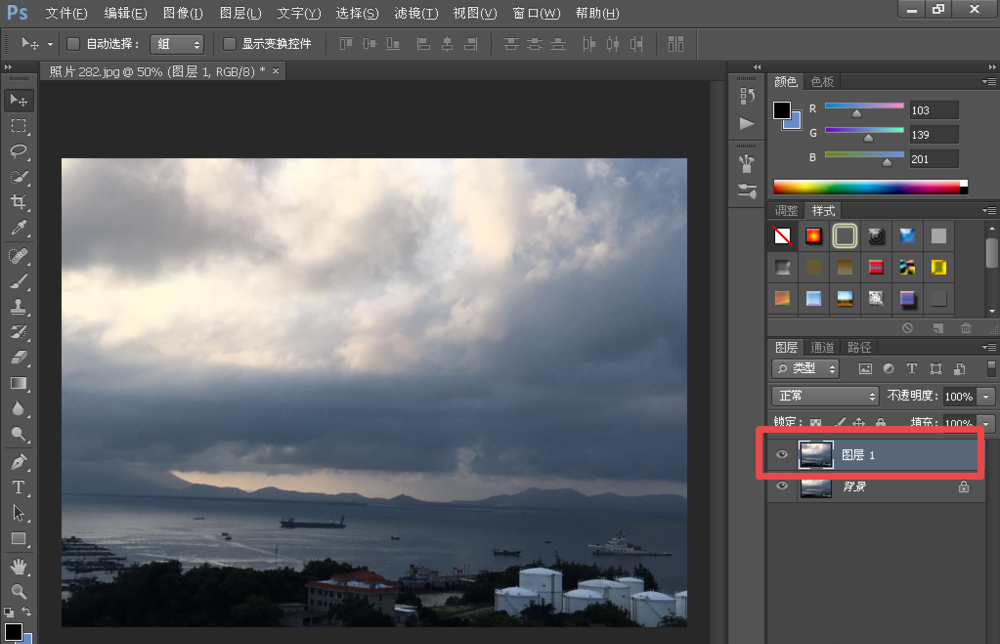This screenshot has height=644, width=1000.
Task: Select the Lasso tool
Action: [x=18, y=152]
